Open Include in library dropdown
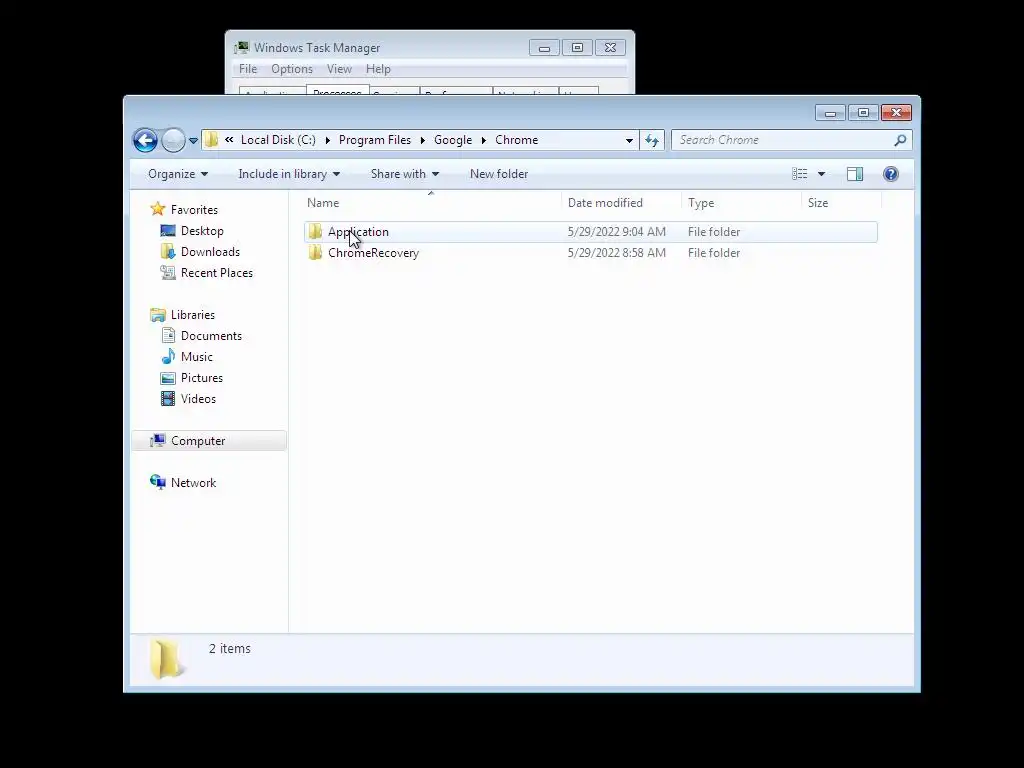1024x768 pixels. pyautogui.click(x=289, y=174)
